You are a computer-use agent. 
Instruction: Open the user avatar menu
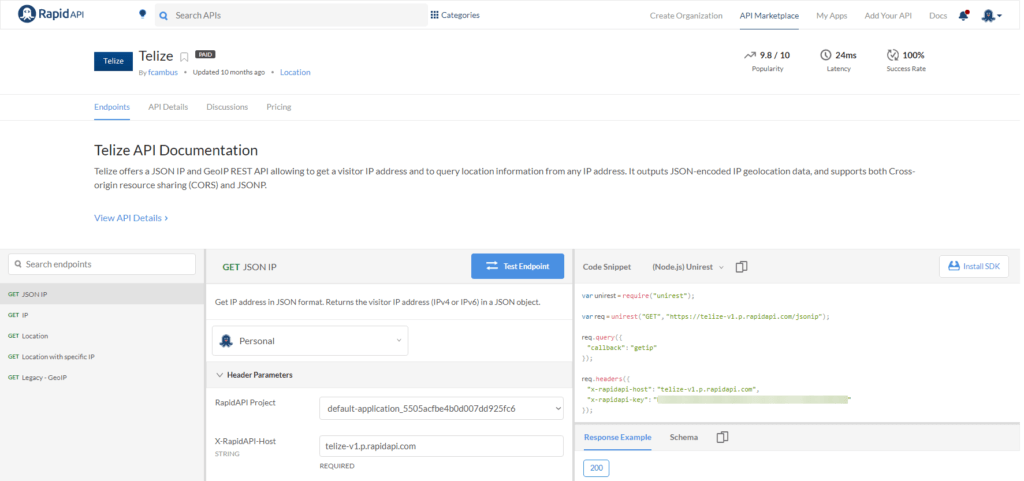[x=991, y=16]
